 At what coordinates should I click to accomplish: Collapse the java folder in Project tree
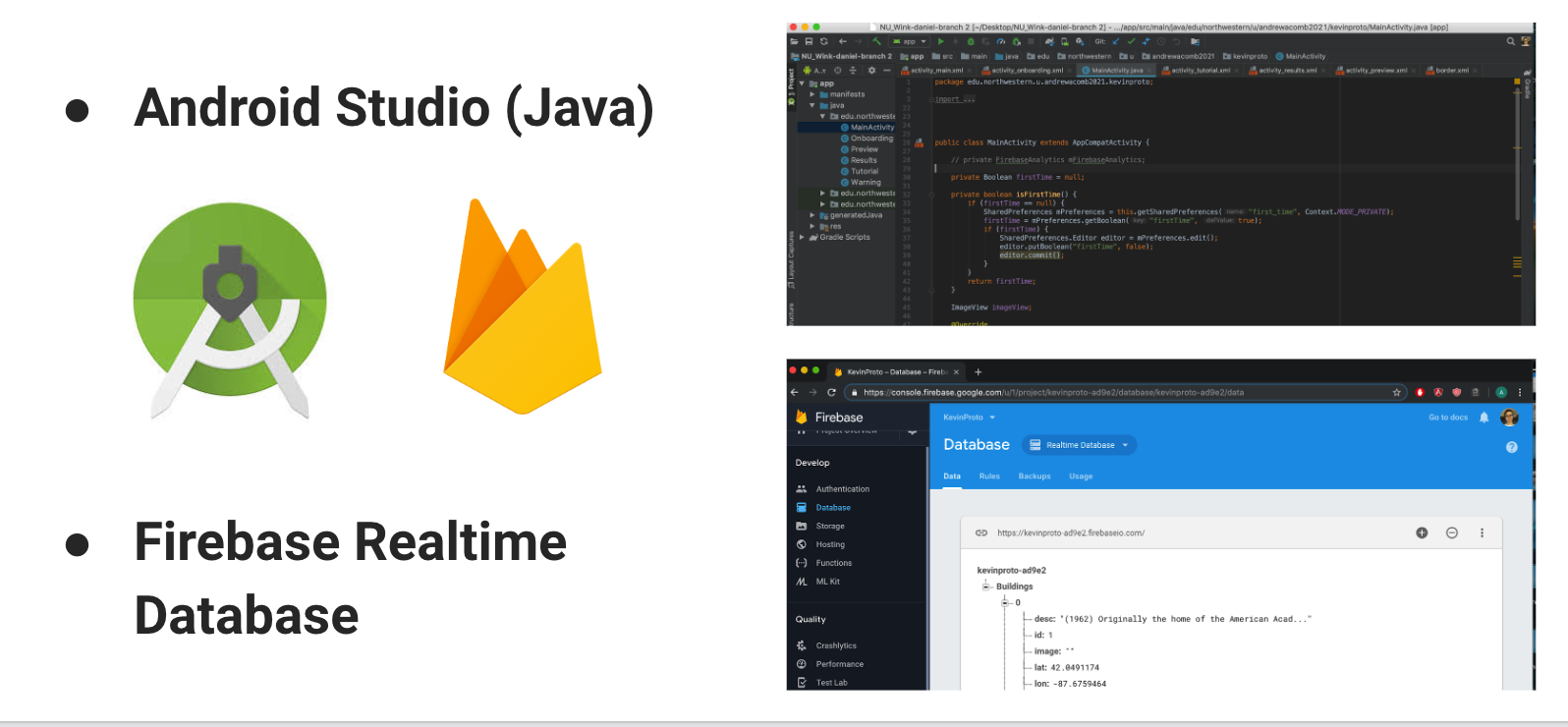[812, 105]
